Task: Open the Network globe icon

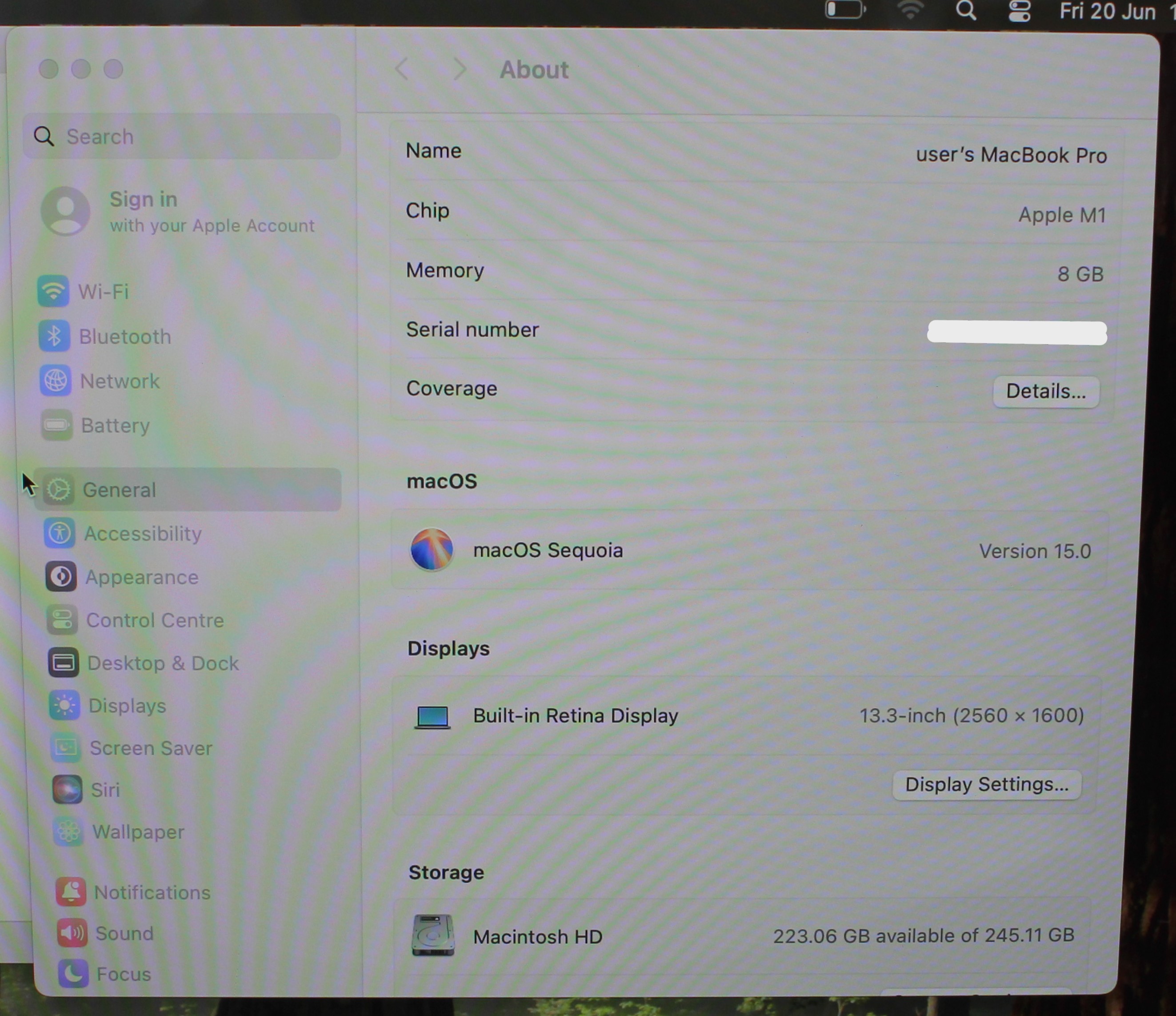Action: point(56,381)
